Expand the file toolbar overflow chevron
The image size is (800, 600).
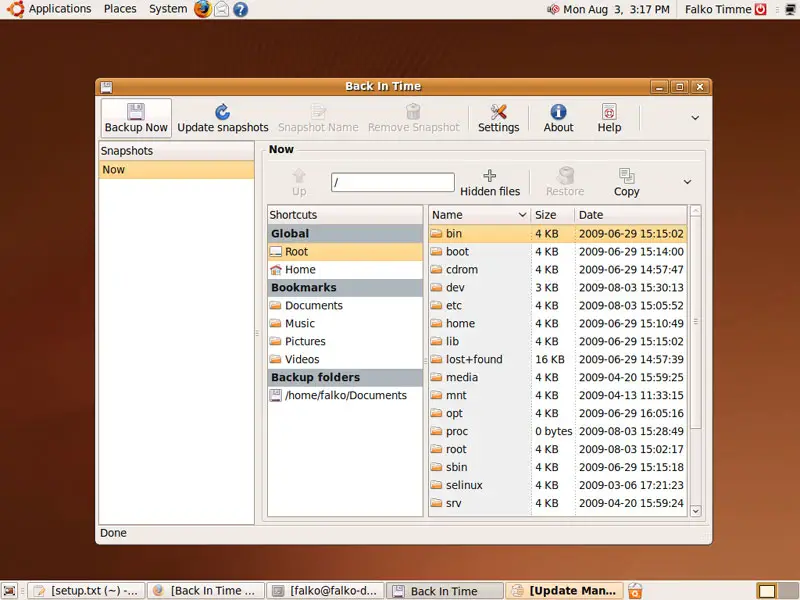coord(687,182)
